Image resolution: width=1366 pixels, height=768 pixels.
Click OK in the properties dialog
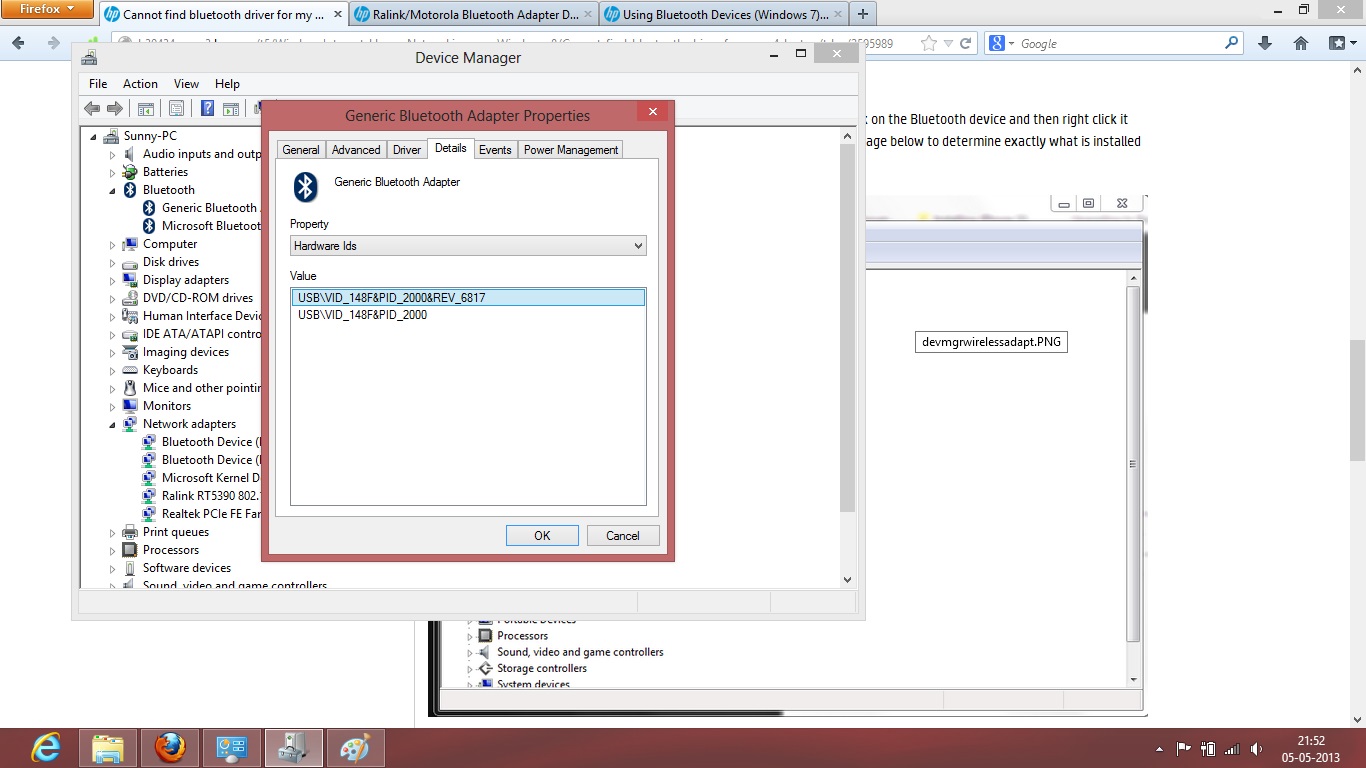pos(542,536)
